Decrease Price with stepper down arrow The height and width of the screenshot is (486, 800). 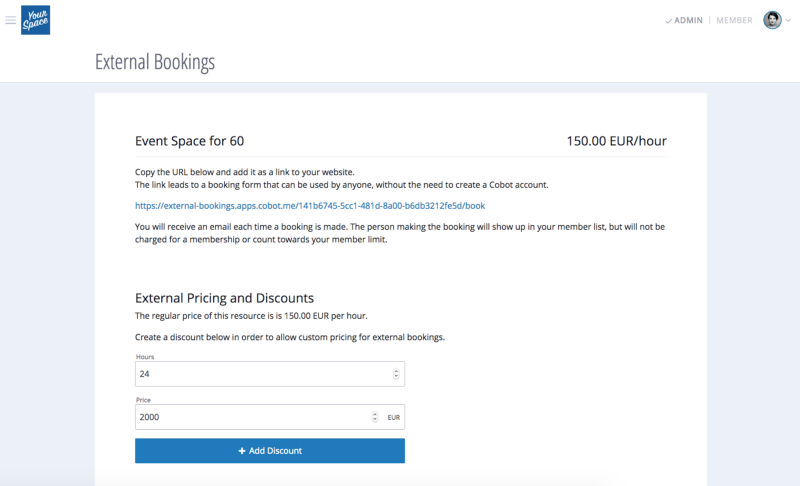(x=374, y=420)
